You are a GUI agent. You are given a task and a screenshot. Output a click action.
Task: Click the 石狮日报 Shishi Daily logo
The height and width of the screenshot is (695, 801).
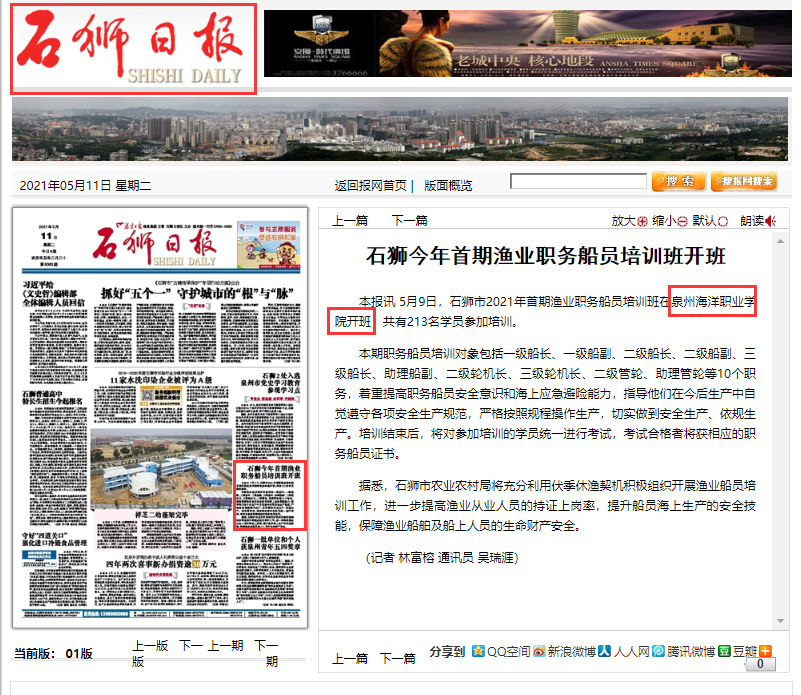(x=134, y=48)
